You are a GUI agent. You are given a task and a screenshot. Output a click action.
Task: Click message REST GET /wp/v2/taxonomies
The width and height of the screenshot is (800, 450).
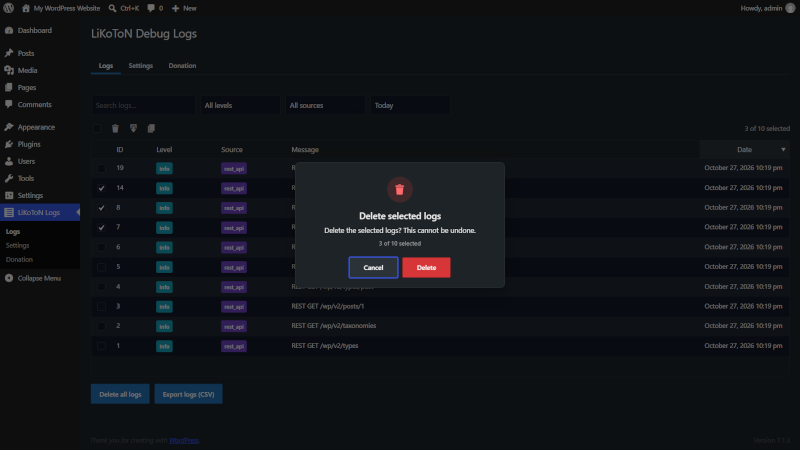(x=334, y=326)
